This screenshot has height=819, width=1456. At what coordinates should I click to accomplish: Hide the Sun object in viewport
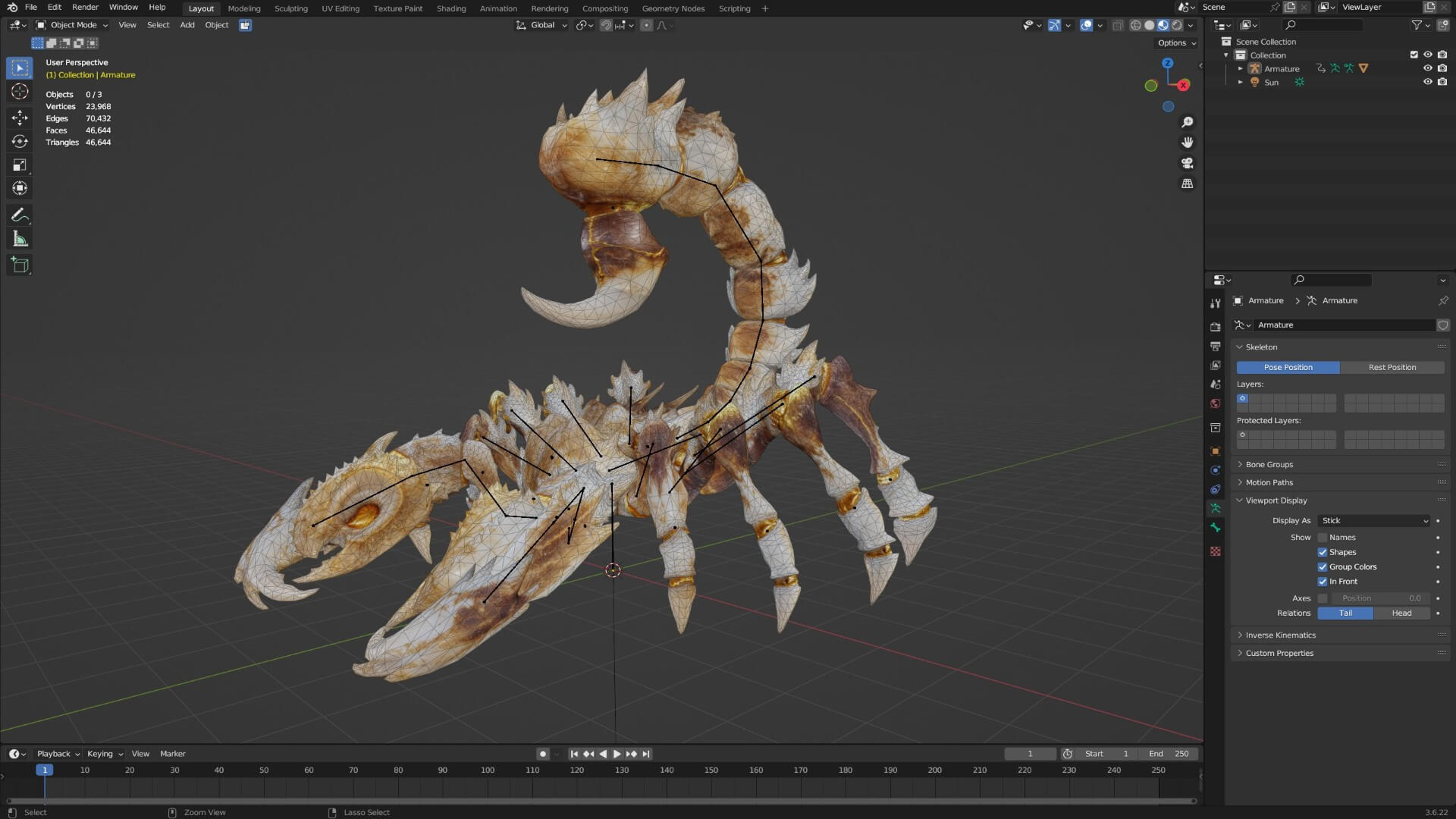(x=1428, y=82)
